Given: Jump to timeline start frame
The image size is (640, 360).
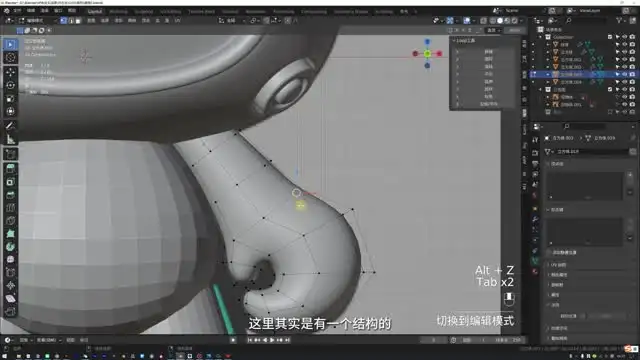Looking at the screenshot, I should 249,340.
